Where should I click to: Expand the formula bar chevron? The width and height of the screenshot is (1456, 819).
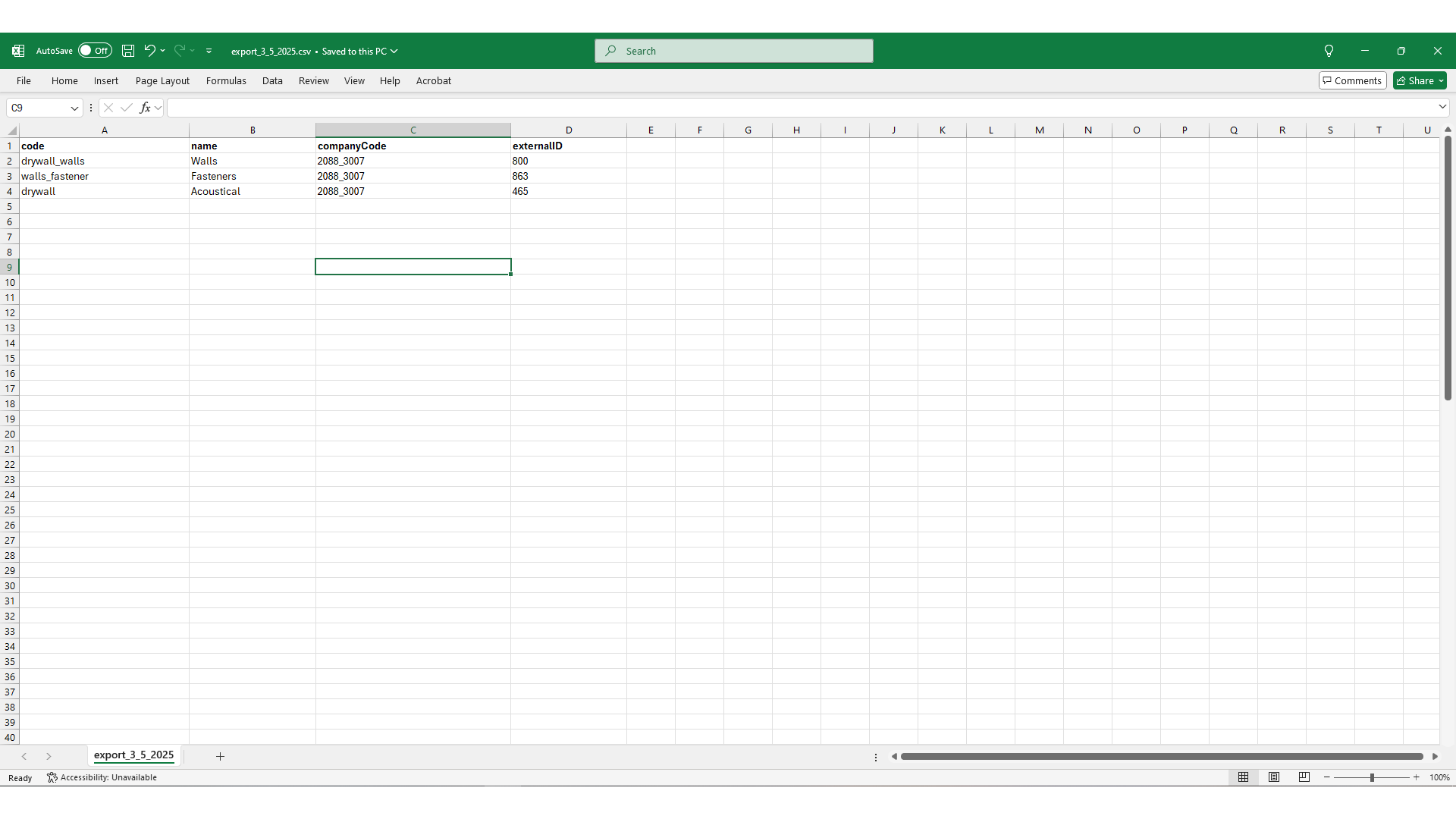1442,107
